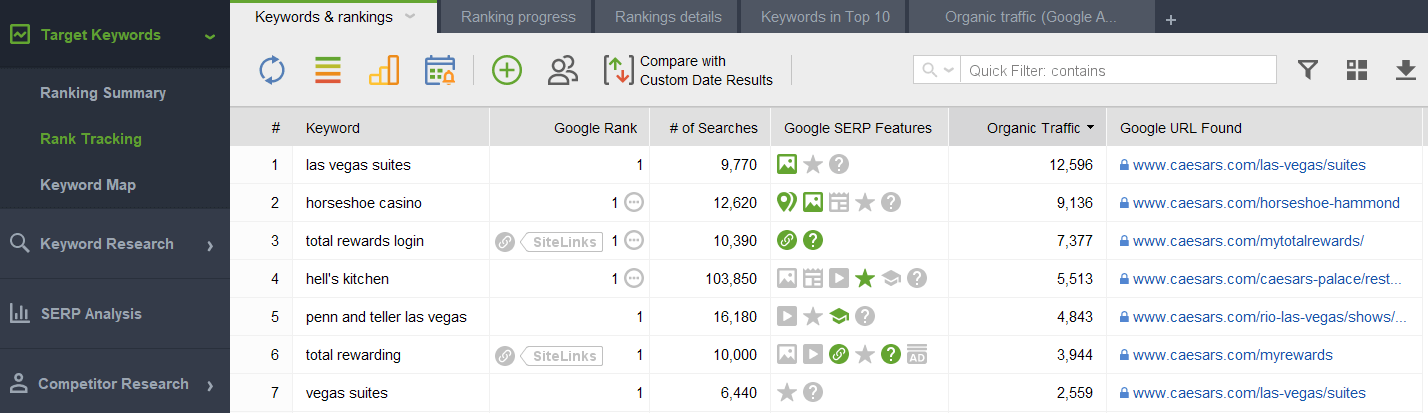Open caesars.com/rio-las-vegas/shows link
The image size is (1428, 413).
tap(1270, 317)
